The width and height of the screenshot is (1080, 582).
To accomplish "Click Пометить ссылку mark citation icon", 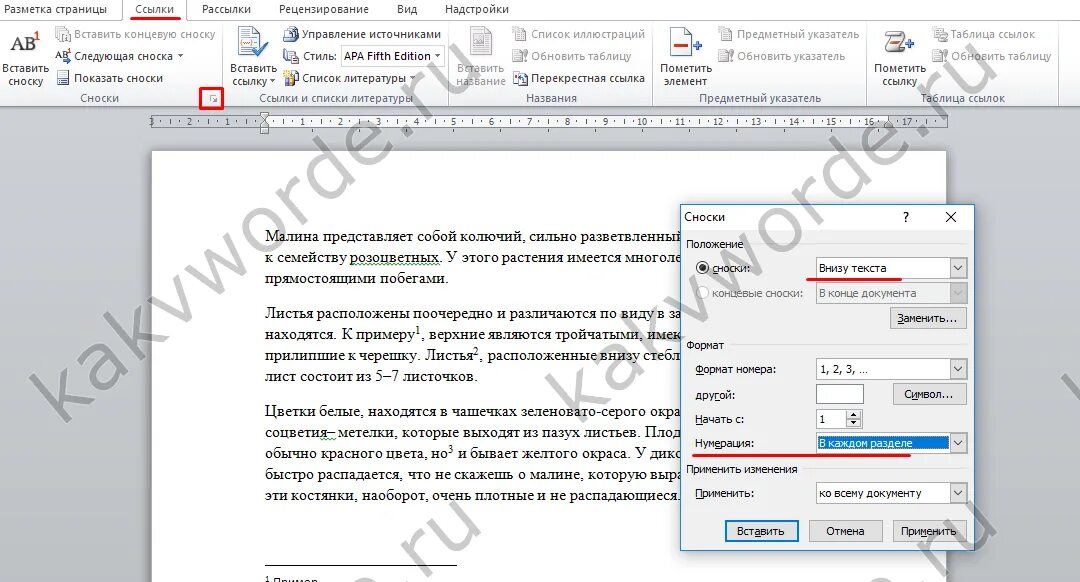I will 899,42.
